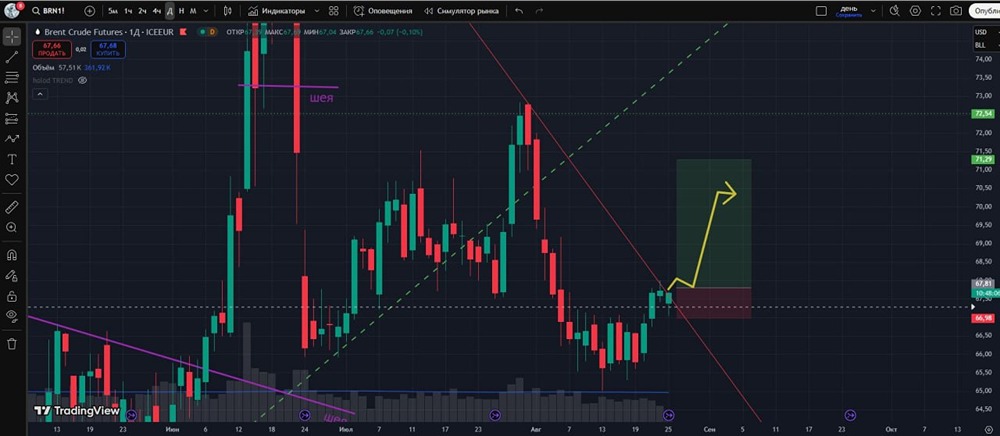Click the red flag next to ICEEUR
Screen dimensions: 1000x436
coord(184,31)
